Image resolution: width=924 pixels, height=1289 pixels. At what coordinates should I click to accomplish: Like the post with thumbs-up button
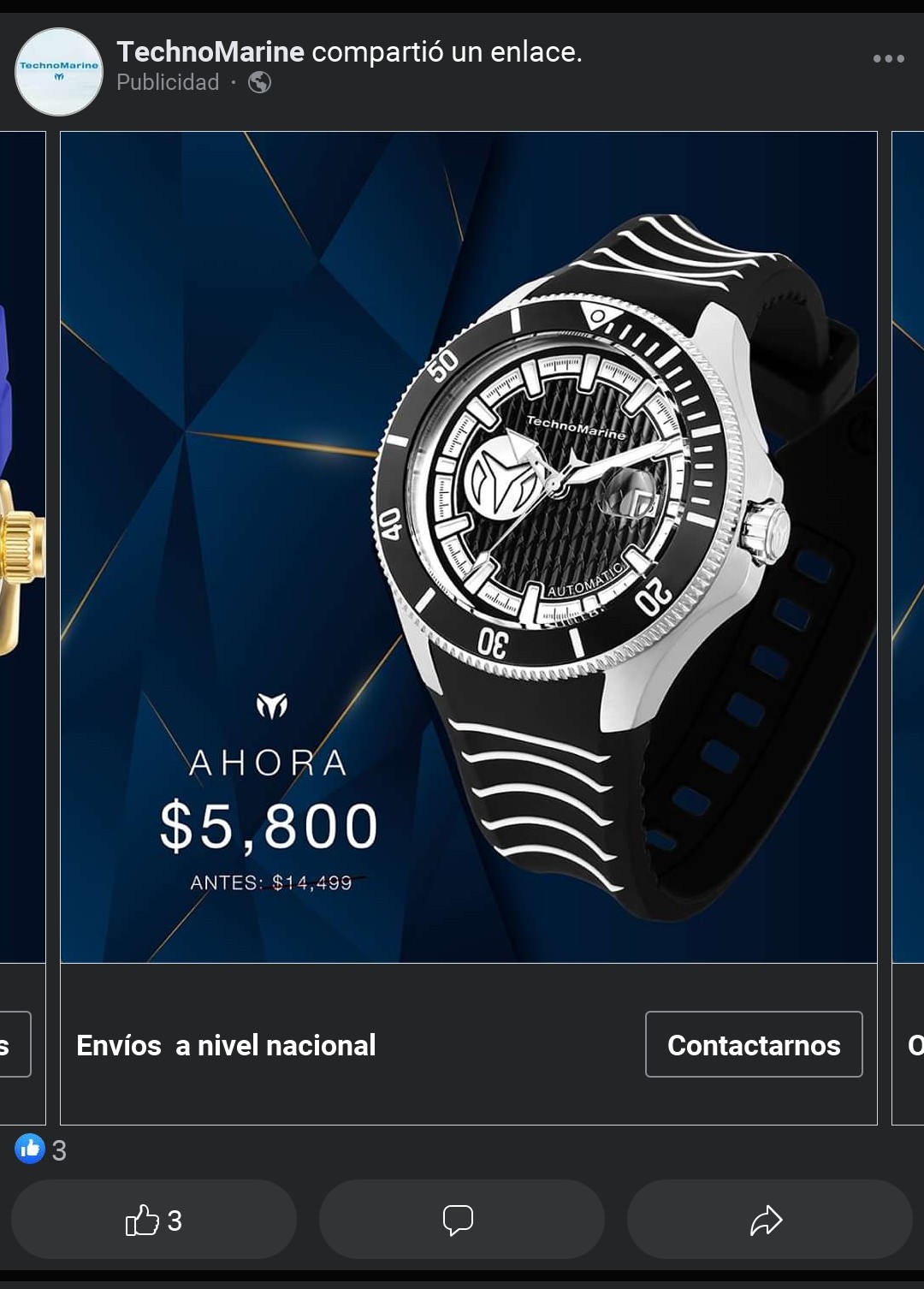pyautogui.click(x=154, y=1220)
